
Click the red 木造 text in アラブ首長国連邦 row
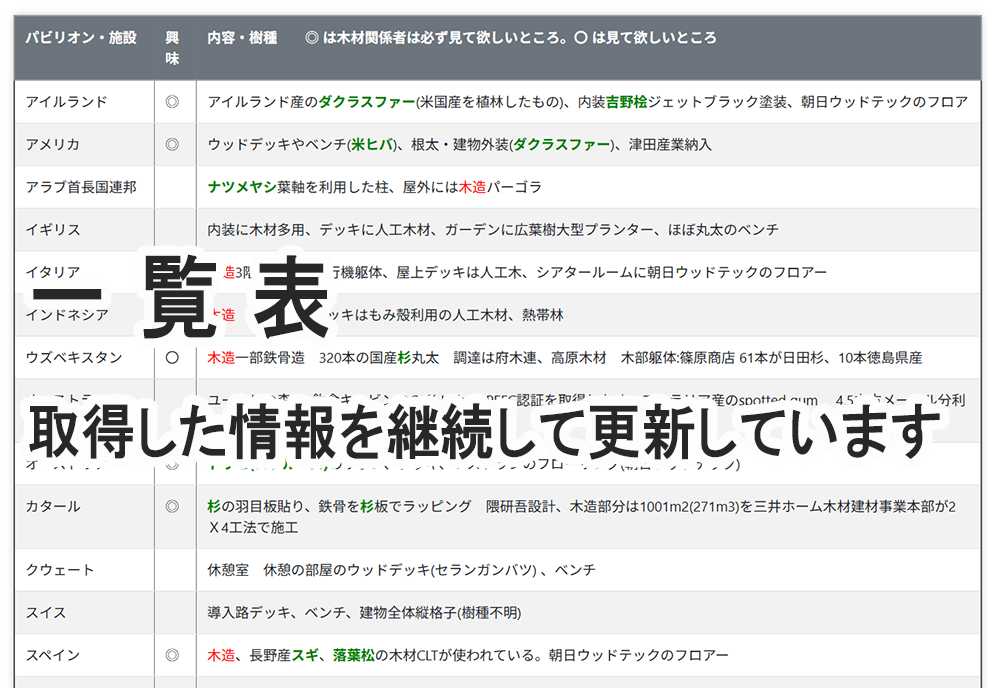pyautogui.click(x=471, y=186)
